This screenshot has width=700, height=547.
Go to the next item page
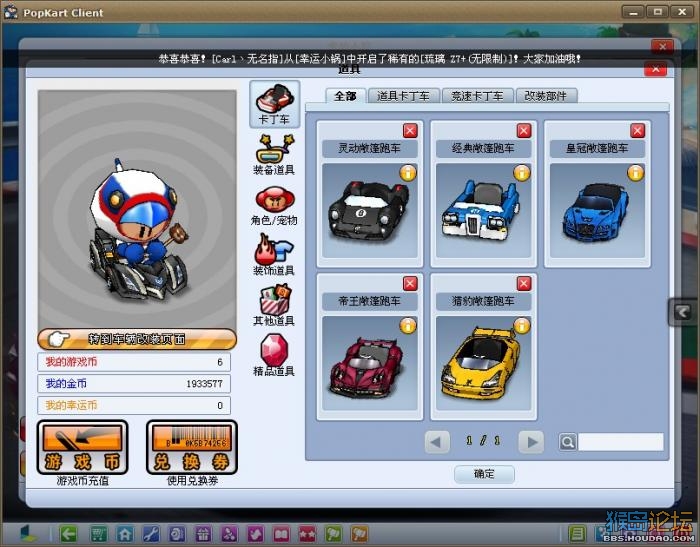[531, 442]
